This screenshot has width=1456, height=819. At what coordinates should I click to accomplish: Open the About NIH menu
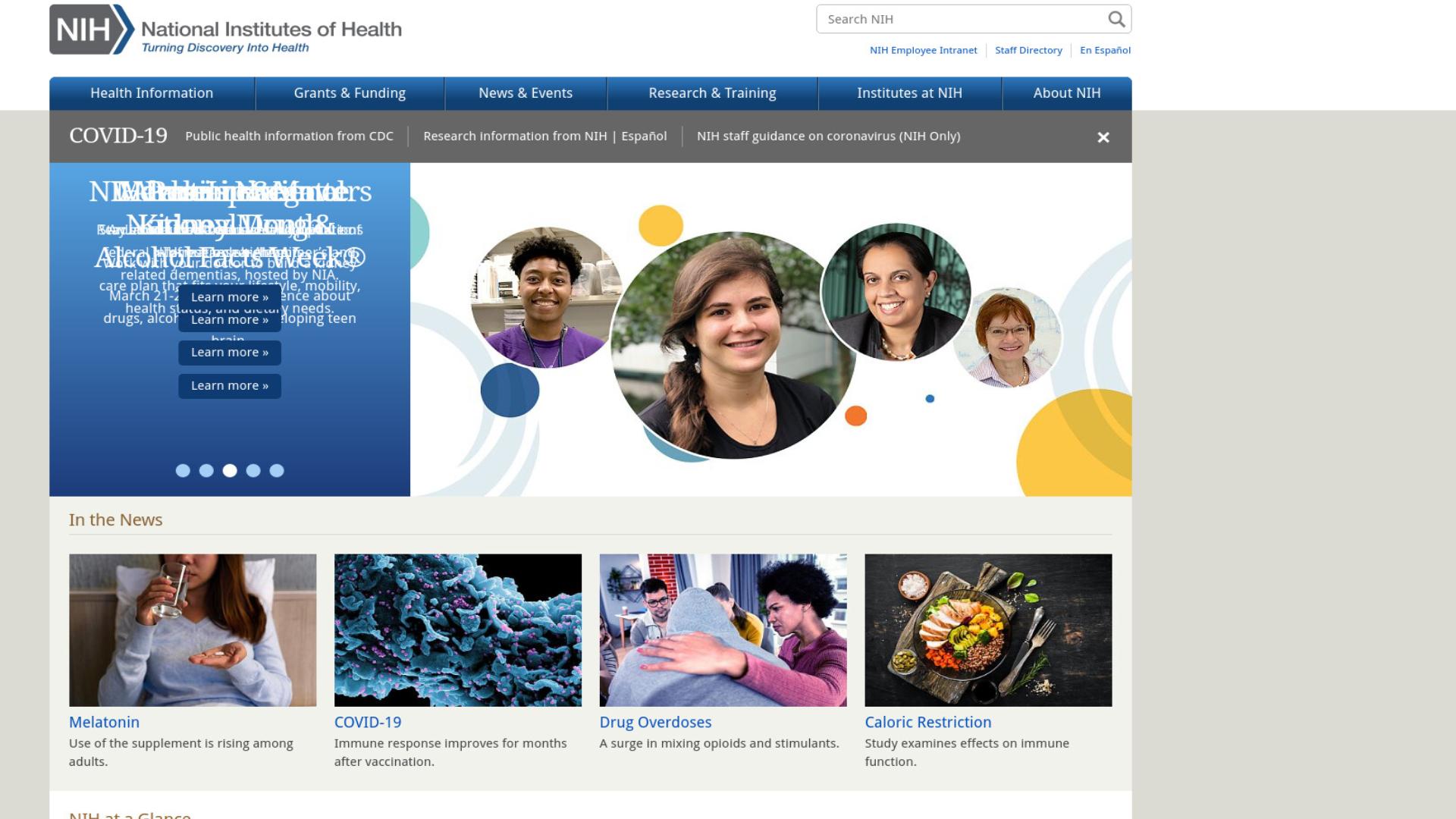click(1067, 93)
